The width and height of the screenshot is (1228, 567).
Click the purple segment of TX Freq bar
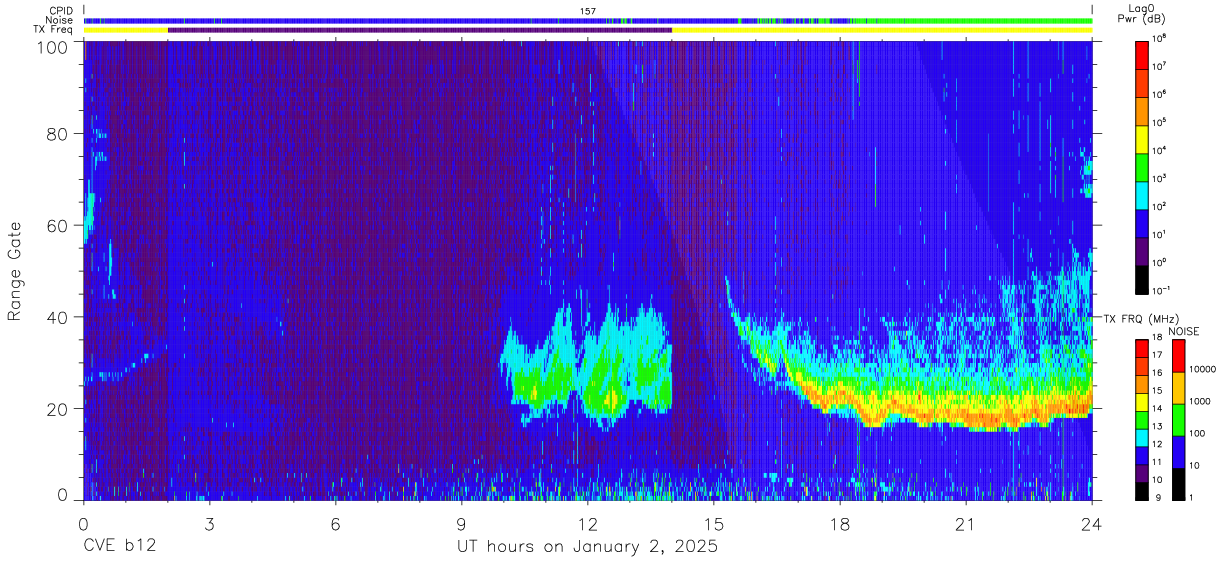pyautogui.click(x=420, y=30)
